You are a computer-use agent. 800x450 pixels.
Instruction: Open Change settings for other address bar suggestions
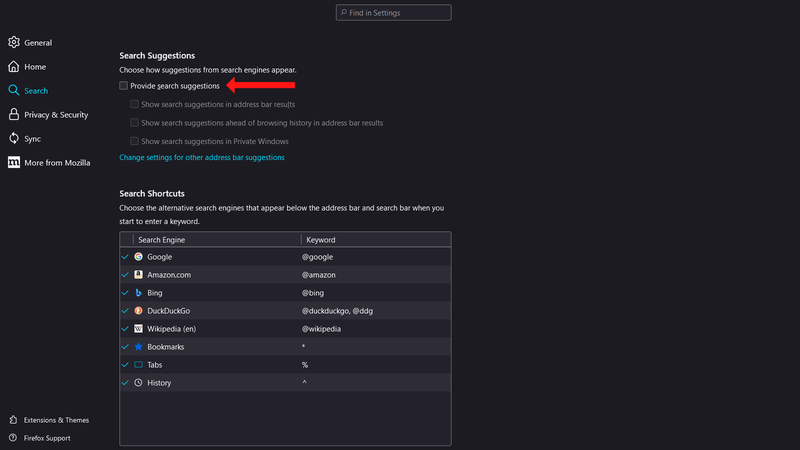click(202, 157)
